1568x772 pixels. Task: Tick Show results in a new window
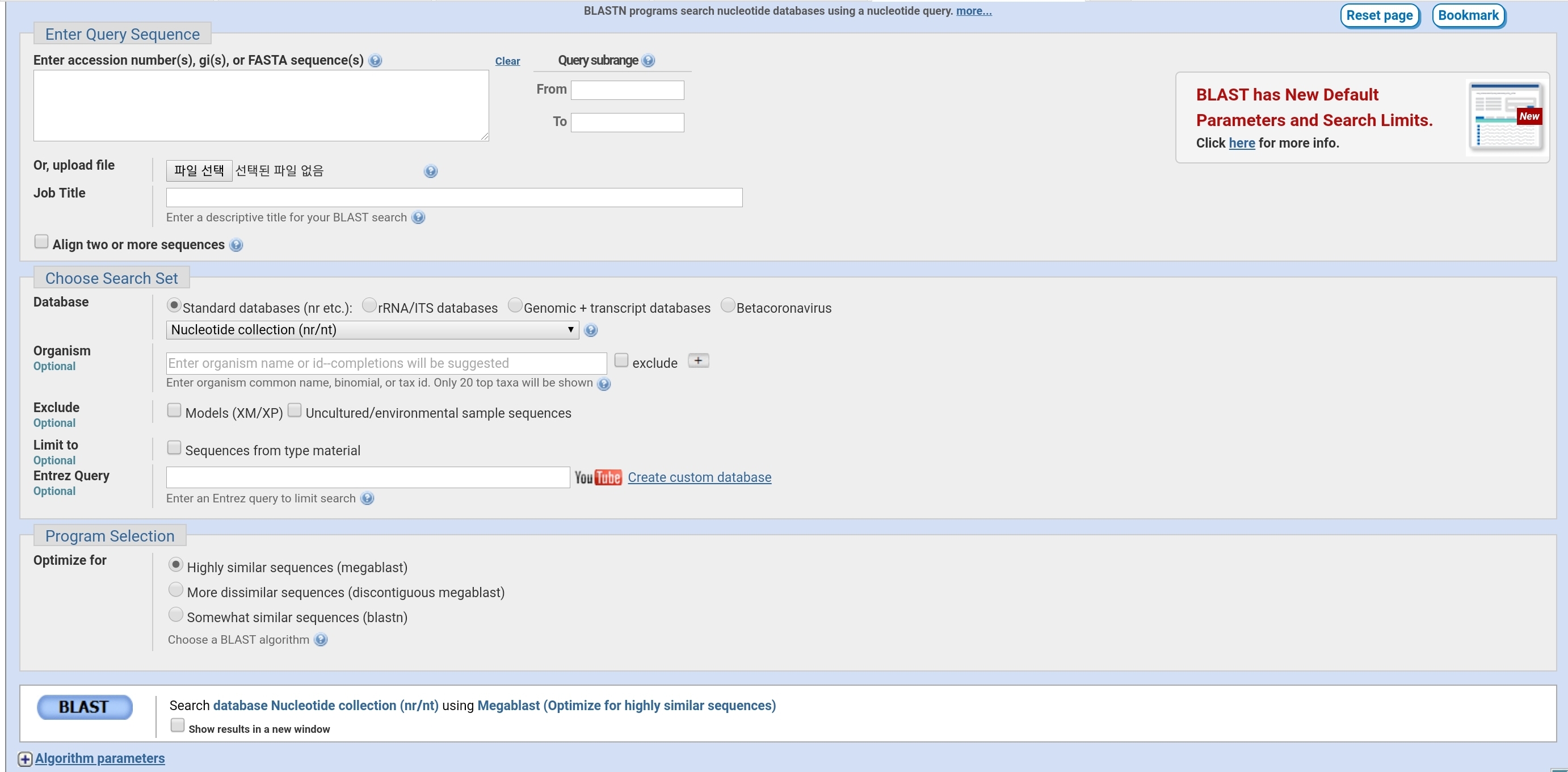tap(177, 725)
